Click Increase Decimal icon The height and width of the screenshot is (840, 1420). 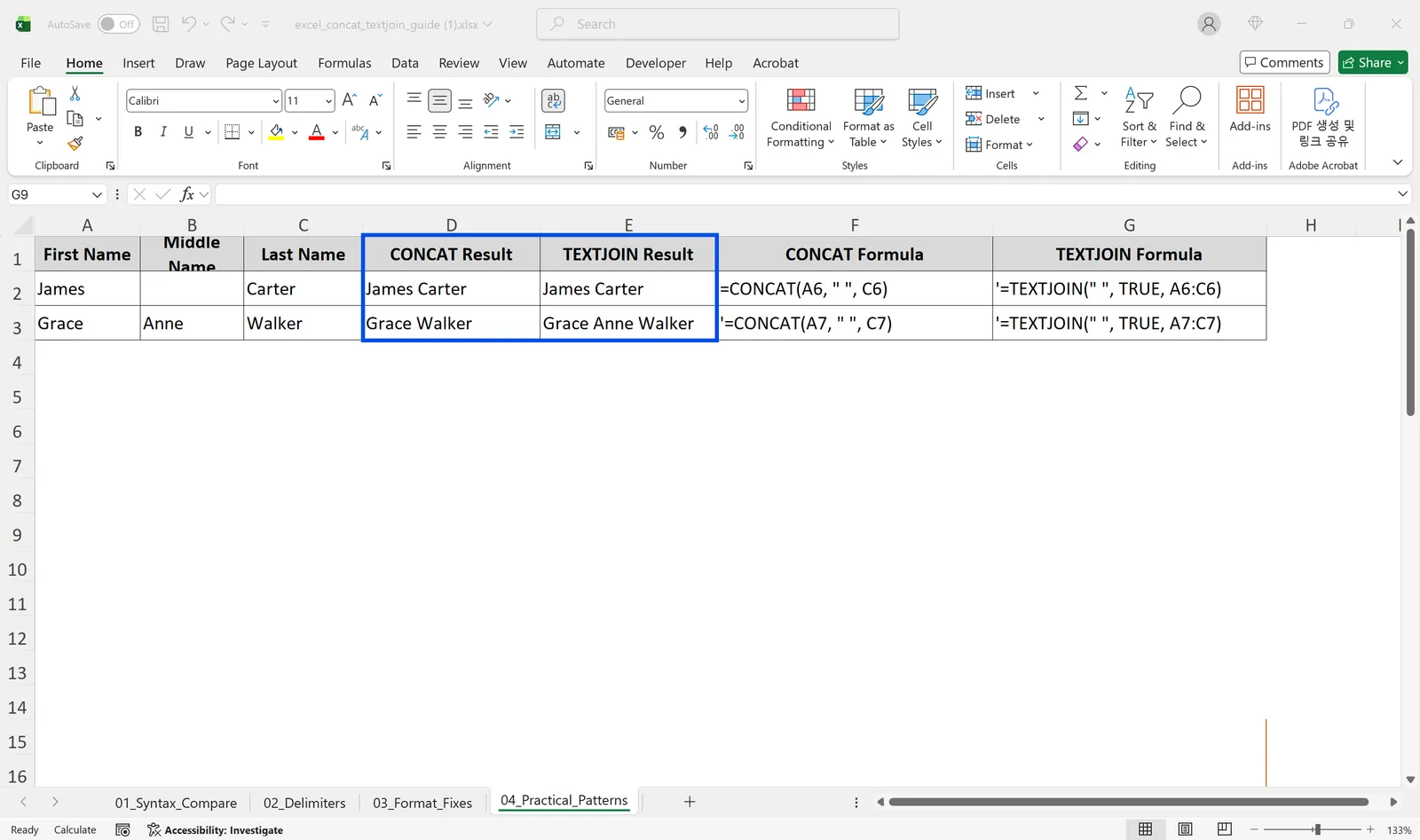point(711,132)
